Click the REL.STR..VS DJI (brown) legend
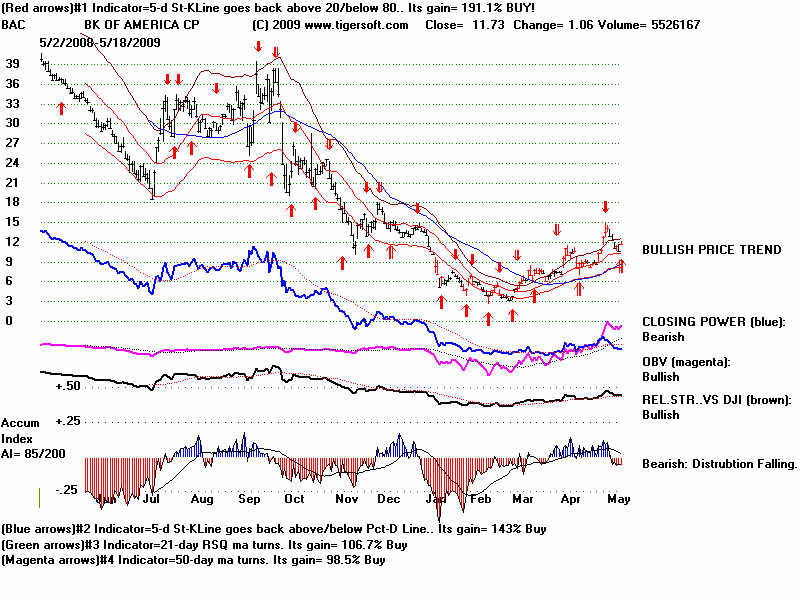The height and width of the screenshot is (600, 800). pyautogui.click(x=716, y=399)
